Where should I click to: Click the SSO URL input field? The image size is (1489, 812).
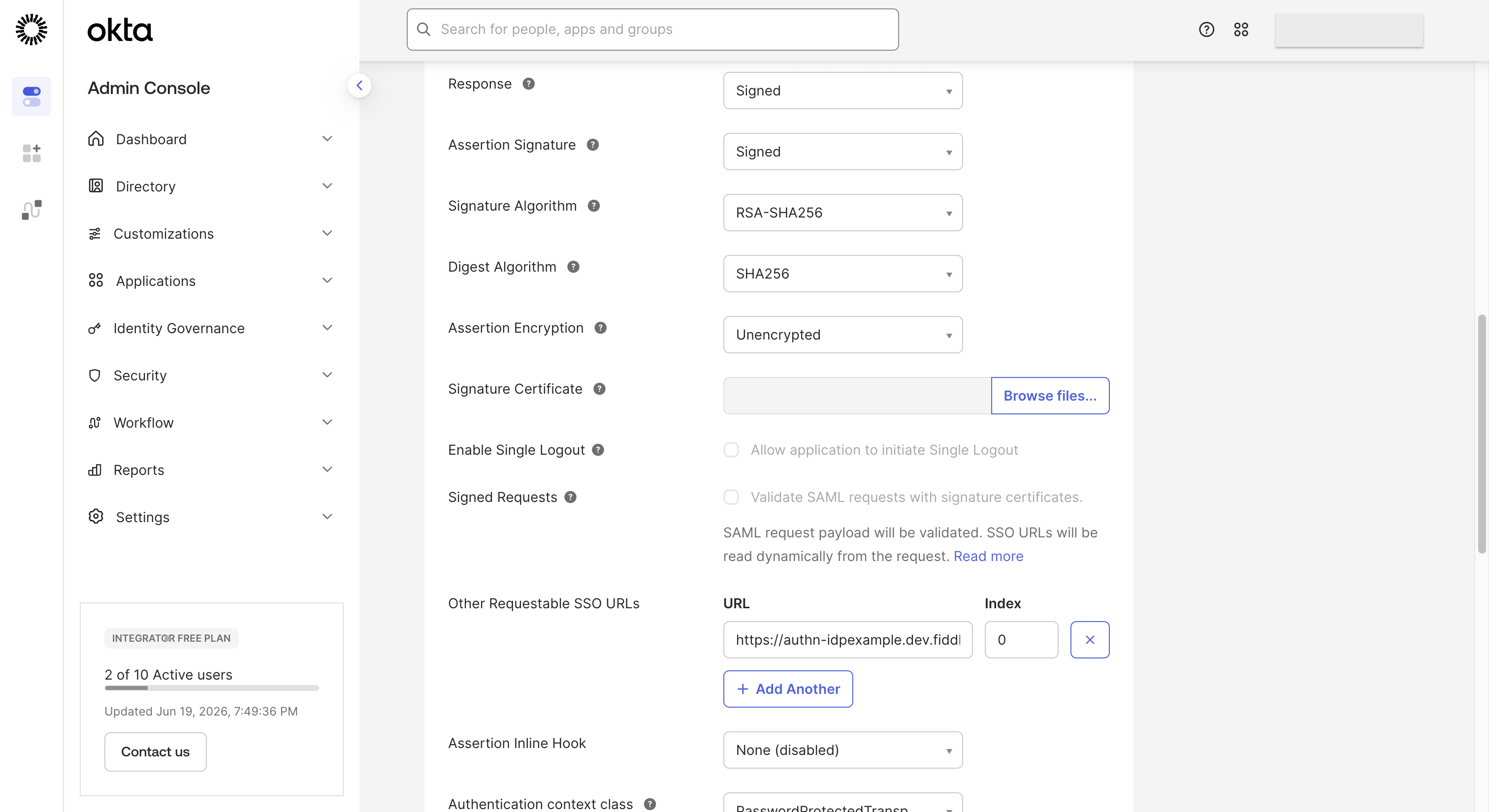coord(847,640)
